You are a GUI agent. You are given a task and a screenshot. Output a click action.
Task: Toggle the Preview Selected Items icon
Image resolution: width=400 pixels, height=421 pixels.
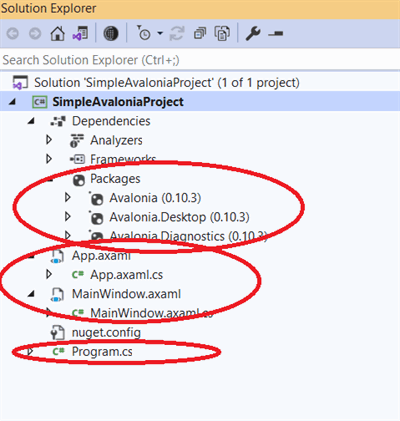coord(276,33)
